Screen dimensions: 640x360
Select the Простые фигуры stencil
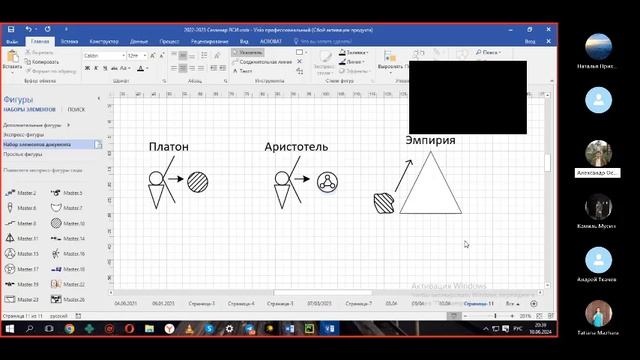click(x=23, y=154)
